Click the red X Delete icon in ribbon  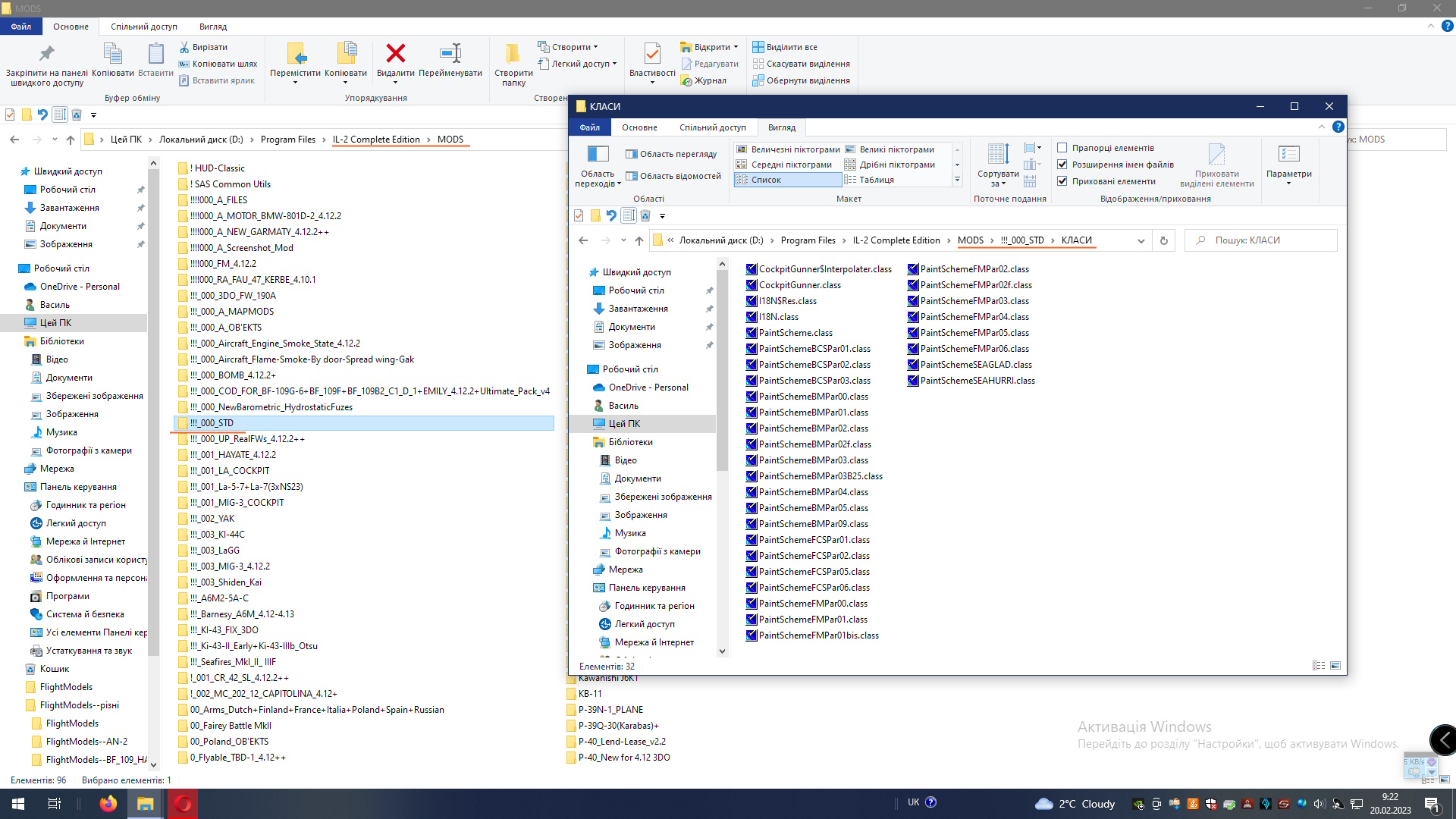(x=395, y=54)
